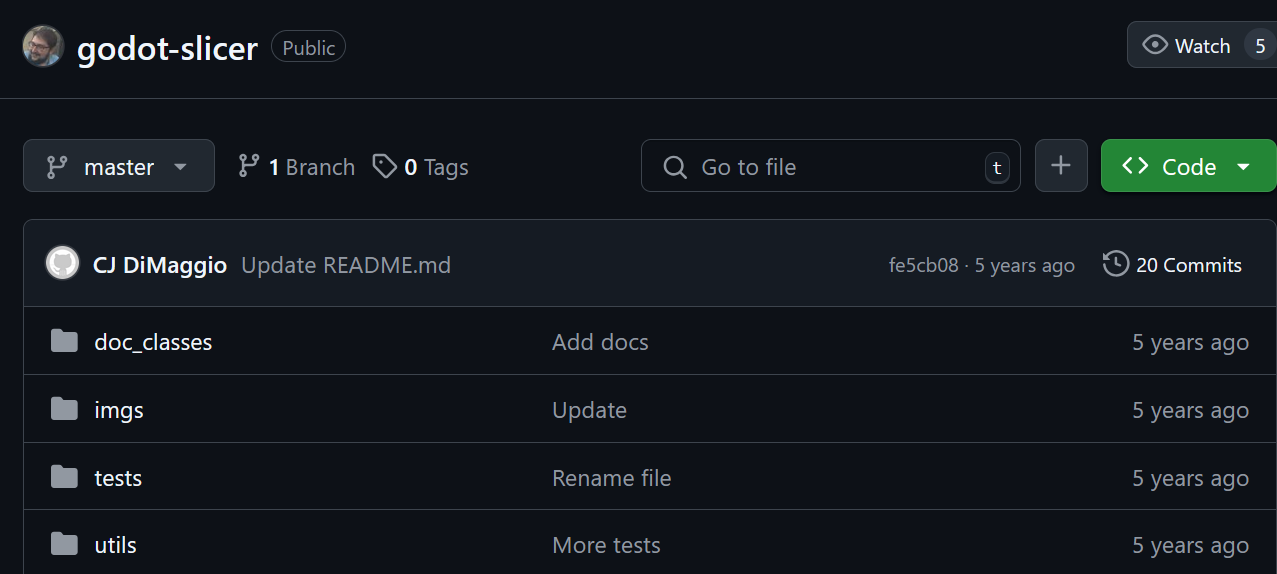Open the fe5cb08 commit hash
Viewport: 1277px width, 574px height.
(x=922, y=266)
